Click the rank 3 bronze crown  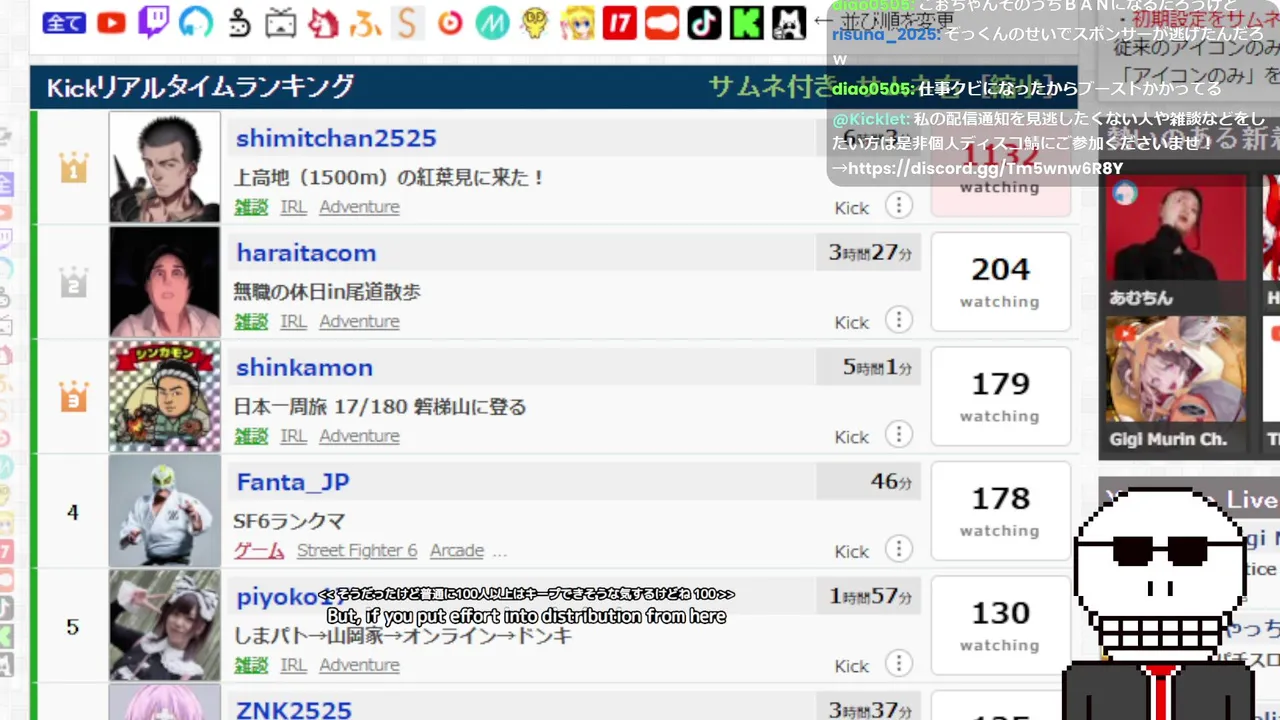[74, 396]
